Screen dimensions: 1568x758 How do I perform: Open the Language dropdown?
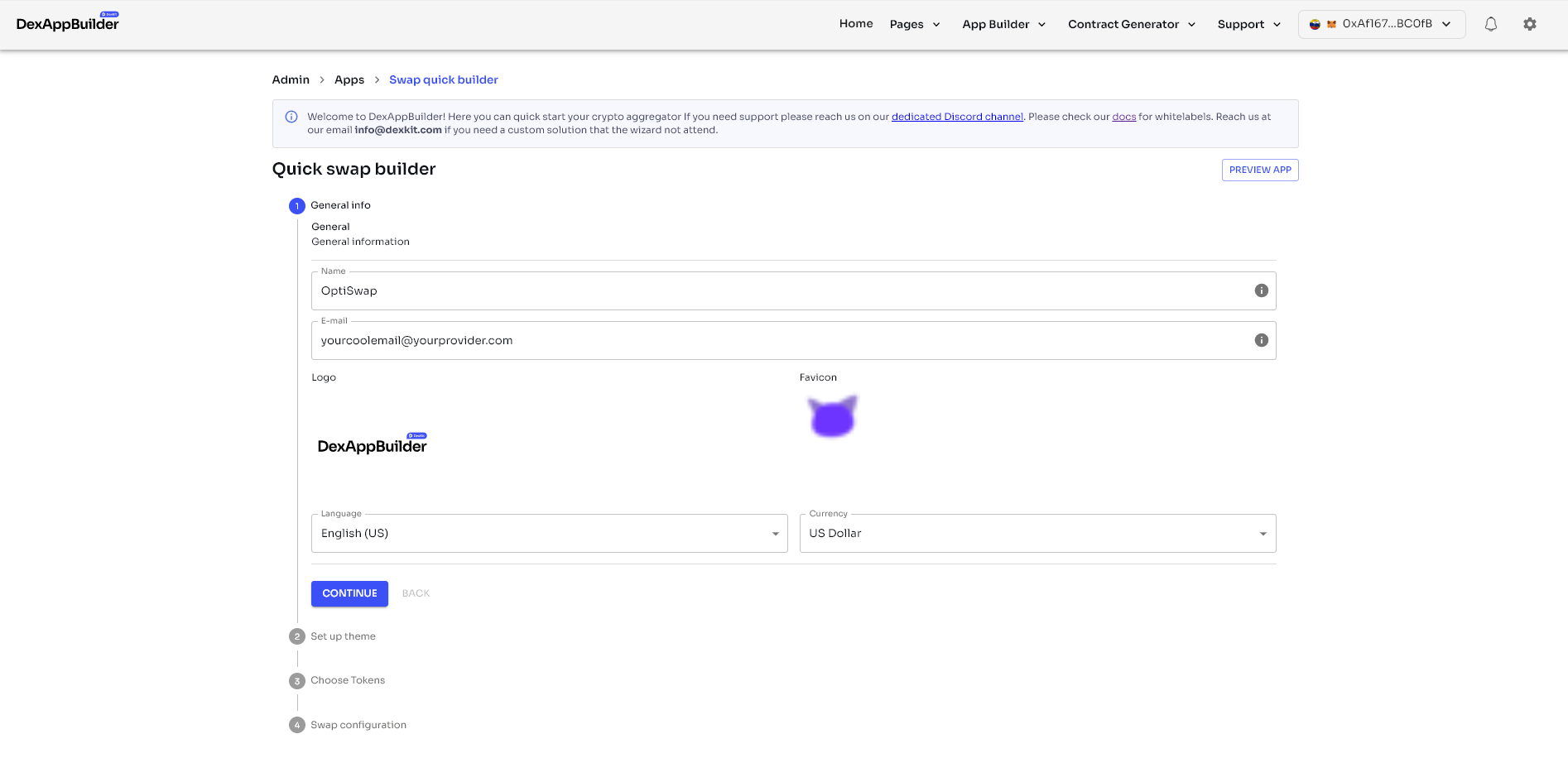pos(549,534)
